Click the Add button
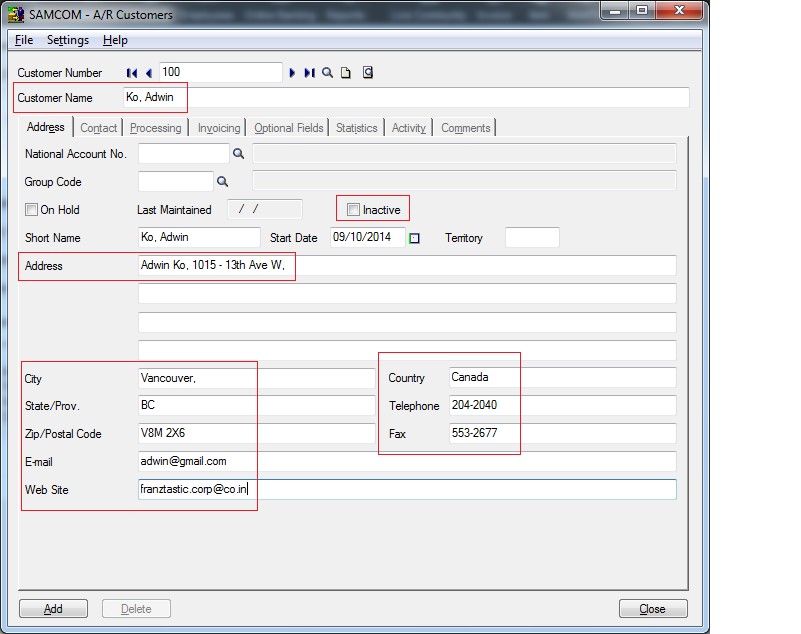 coord(53,608)
